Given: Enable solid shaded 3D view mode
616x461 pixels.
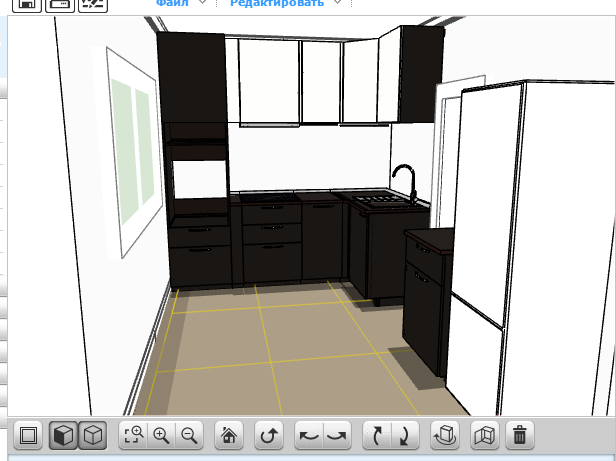Looking at the screenshot, I should coord(63,436).
